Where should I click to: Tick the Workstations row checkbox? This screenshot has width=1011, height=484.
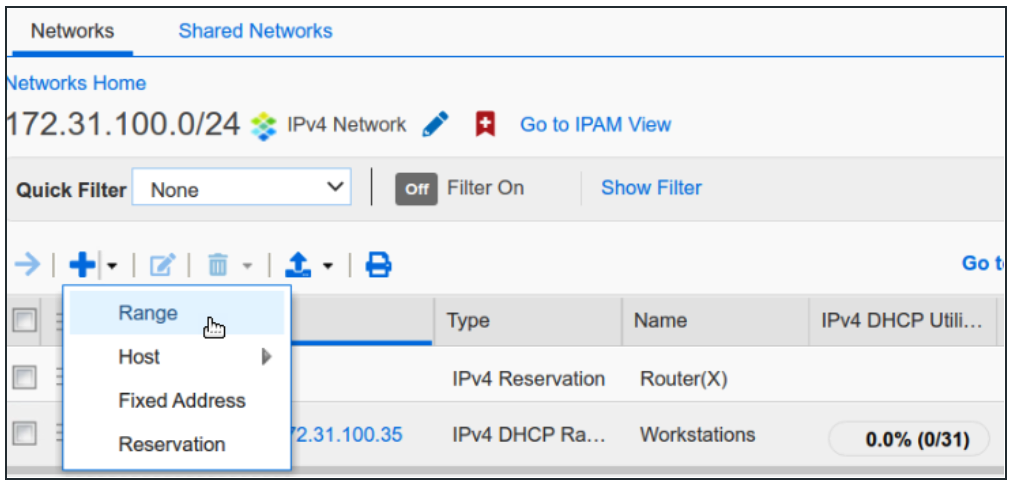pyautogui.click(x=24, y=433)
